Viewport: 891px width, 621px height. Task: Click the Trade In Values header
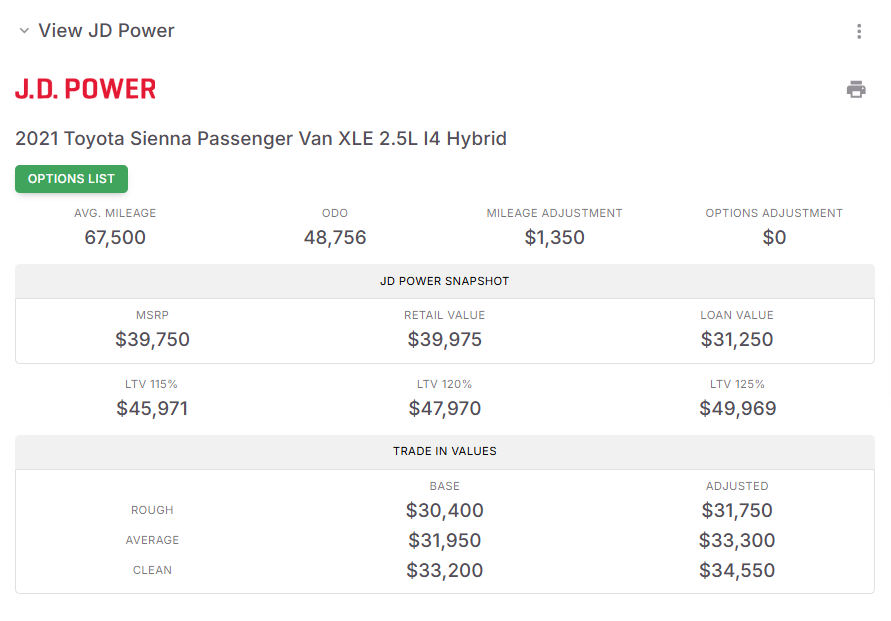pos(445,451)
